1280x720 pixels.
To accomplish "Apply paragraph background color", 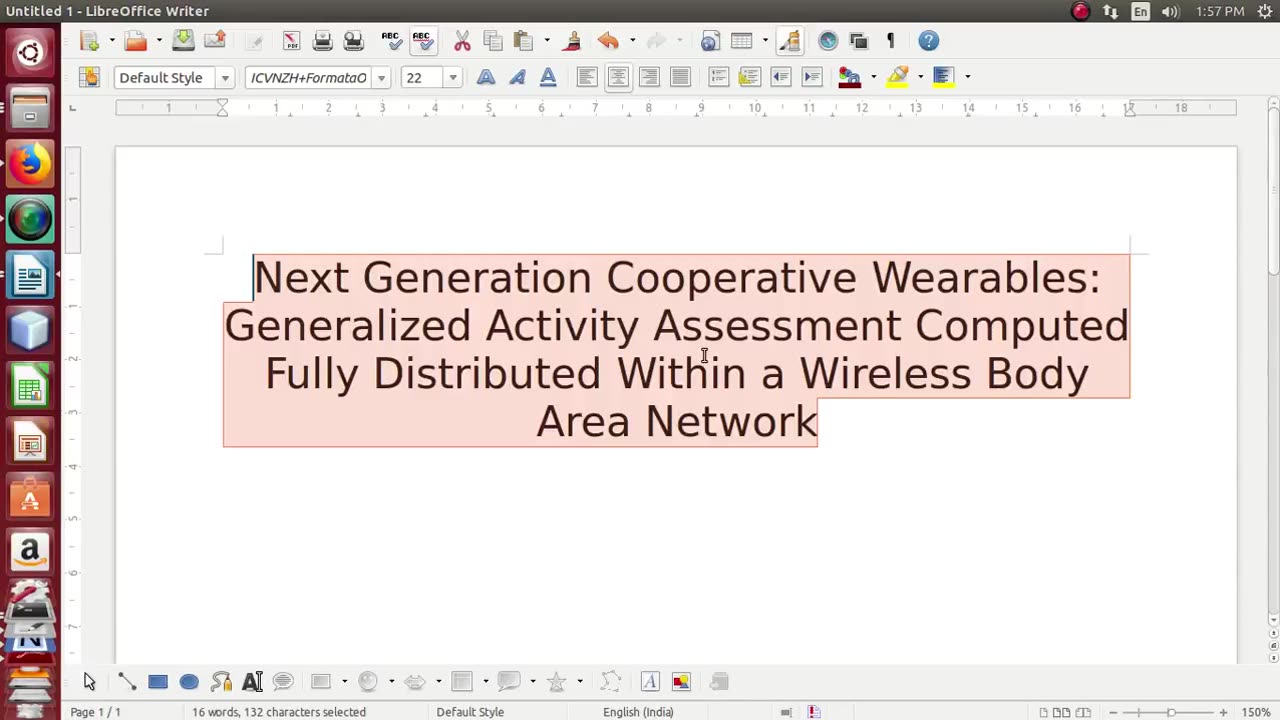I will pos(943,77).
